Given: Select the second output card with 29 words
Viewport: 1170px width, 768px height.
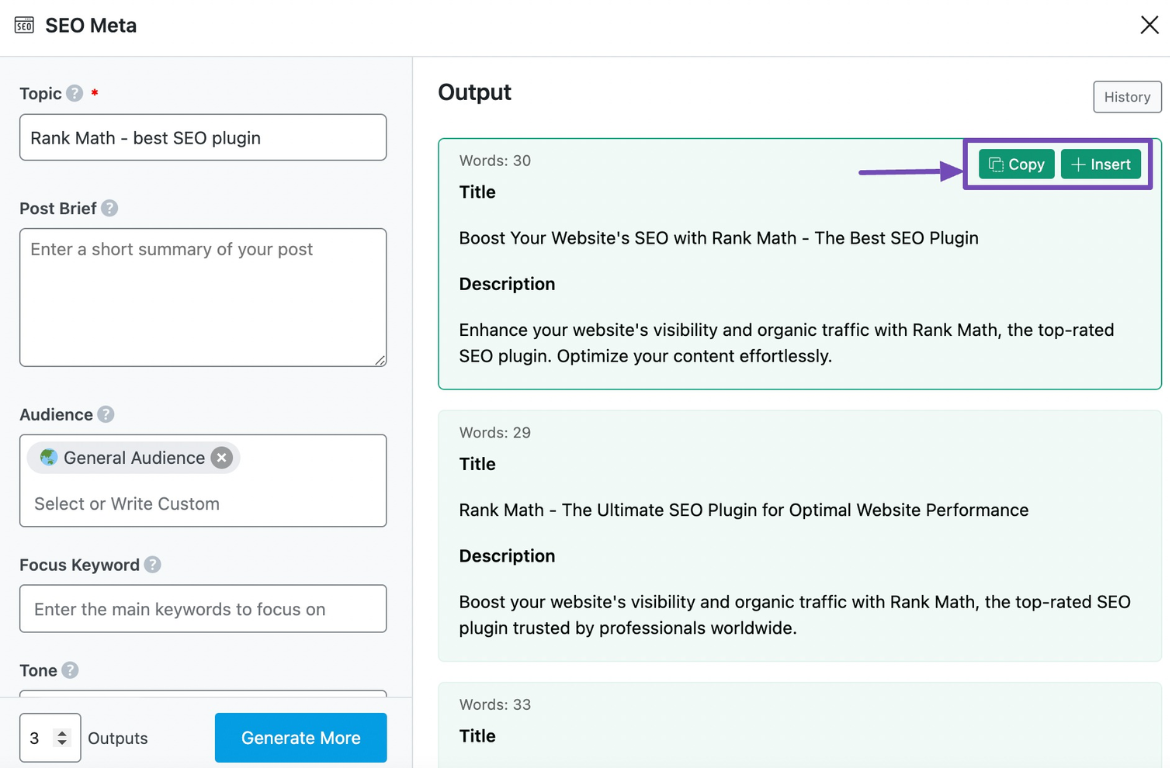Looking at the screenshot, I should coord(799,535).
